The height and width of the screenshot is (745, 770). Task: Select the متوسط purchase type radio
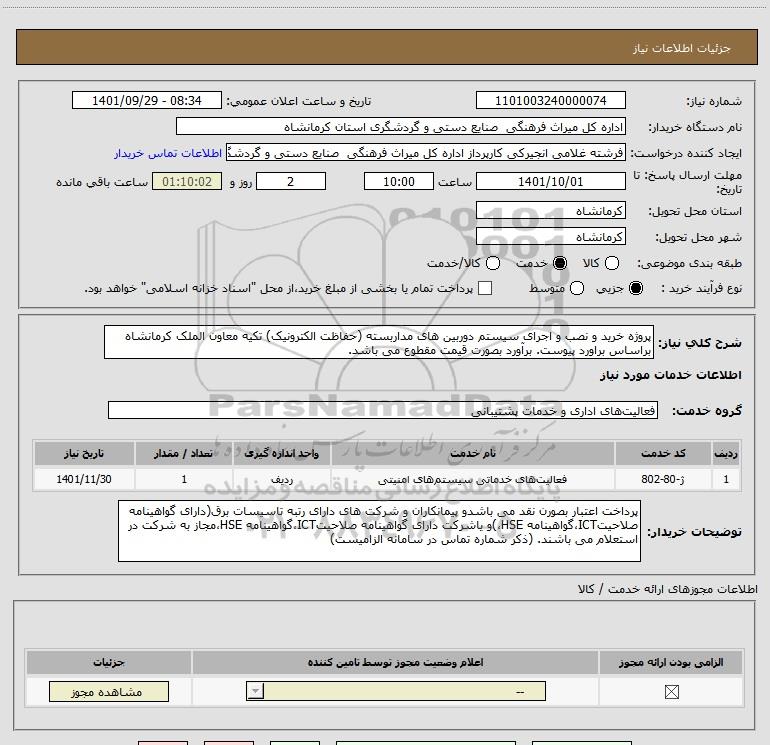[x=577, y=288]
